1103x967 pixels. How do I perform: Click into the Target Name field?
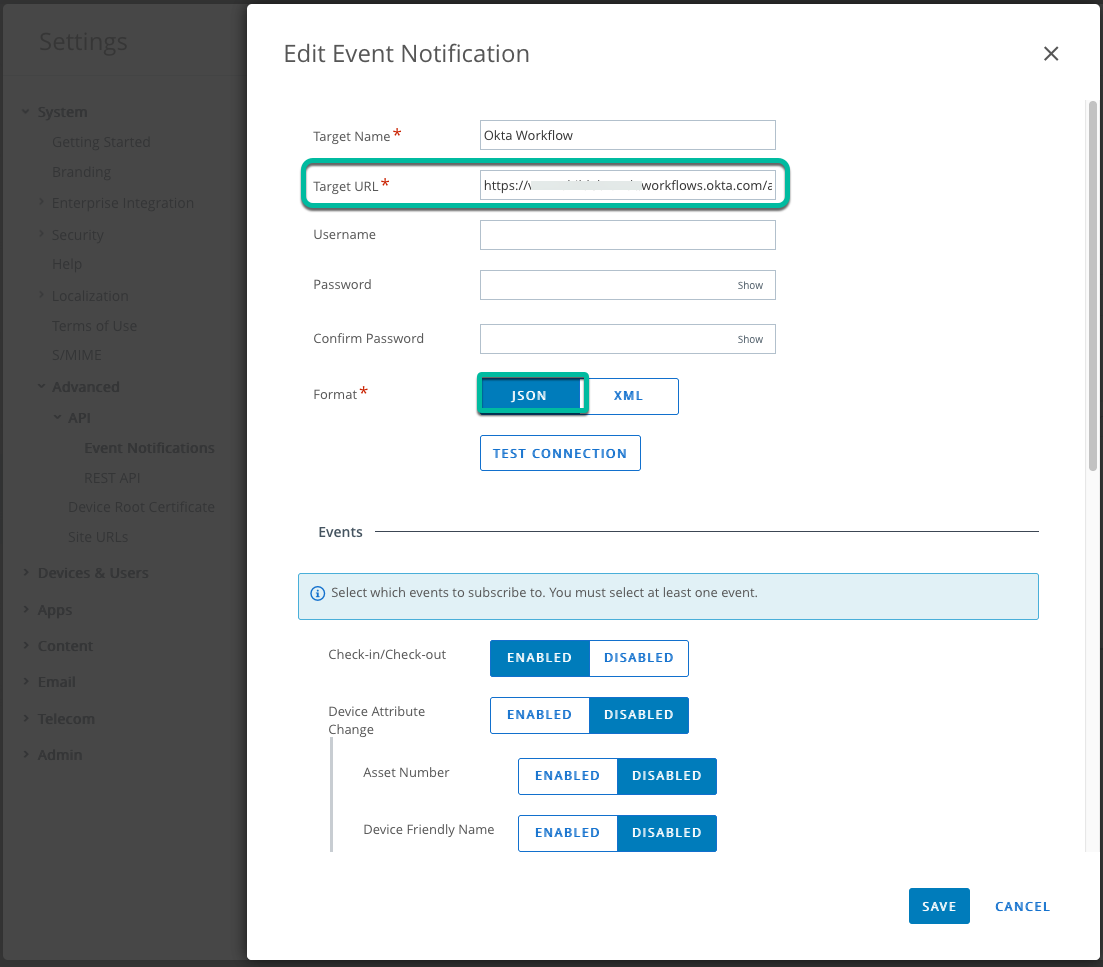point(627,135)
